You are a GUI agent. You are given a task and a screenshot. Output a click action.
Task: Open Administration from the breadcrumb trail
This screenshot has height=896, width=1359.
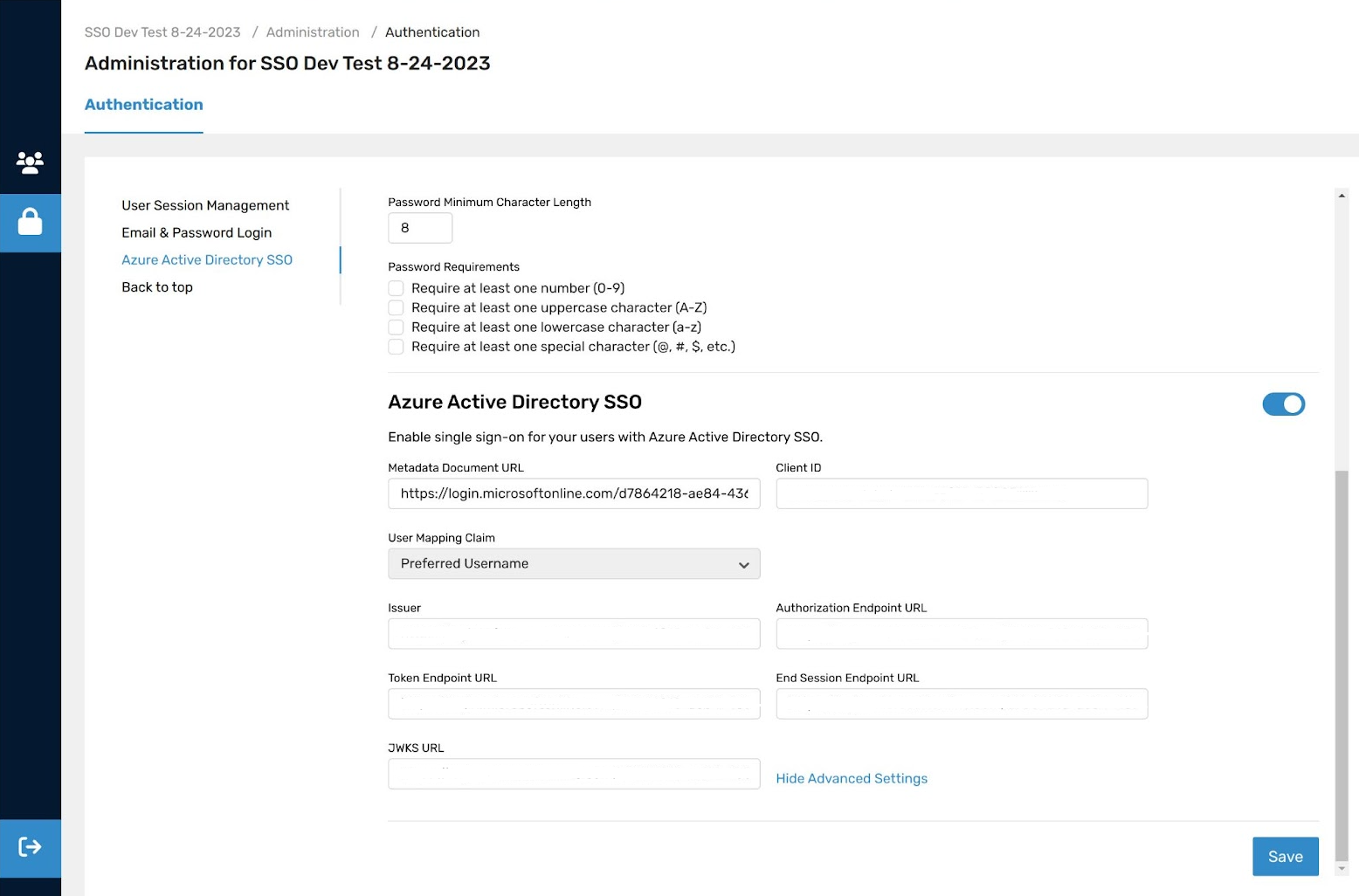coord(313,31)
